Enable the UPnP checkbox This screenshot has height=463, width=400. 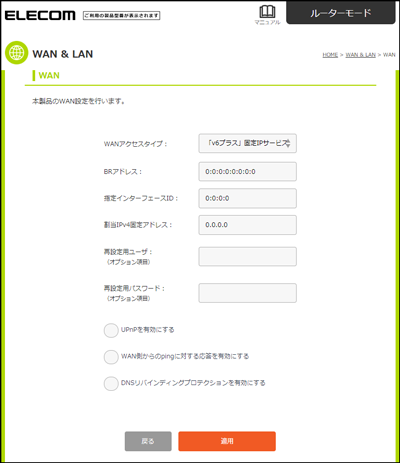pyautogui.click(x=111, y=330)
